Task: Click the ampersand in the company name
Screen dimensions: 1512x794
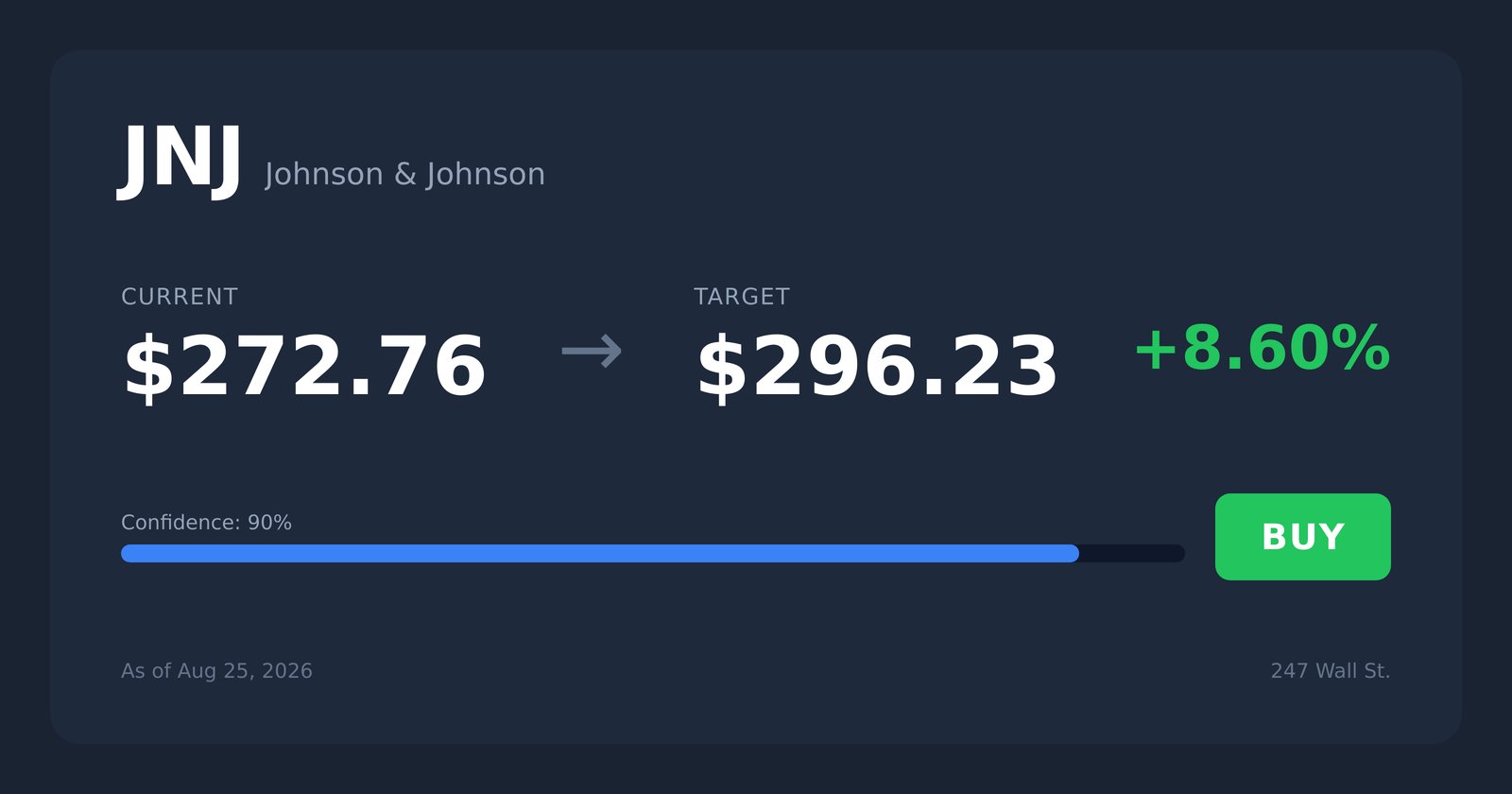Action: pos(404,174)
